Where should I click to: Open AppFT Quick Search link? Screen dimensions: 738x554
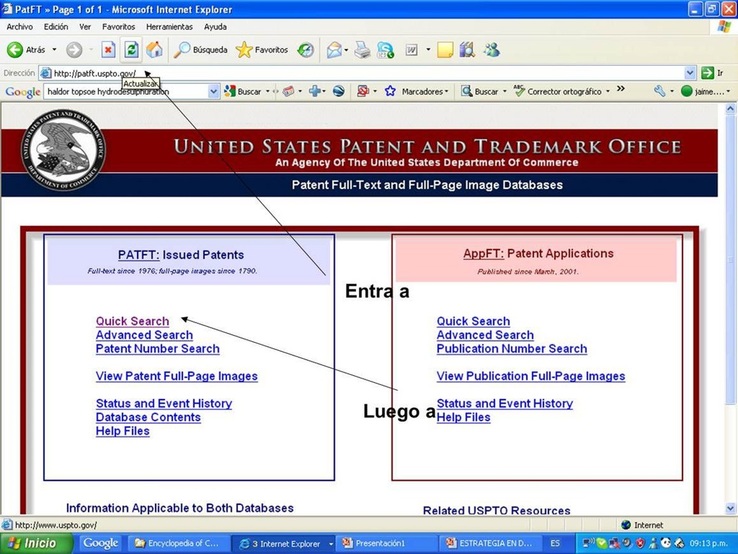[x=473, y=321]
